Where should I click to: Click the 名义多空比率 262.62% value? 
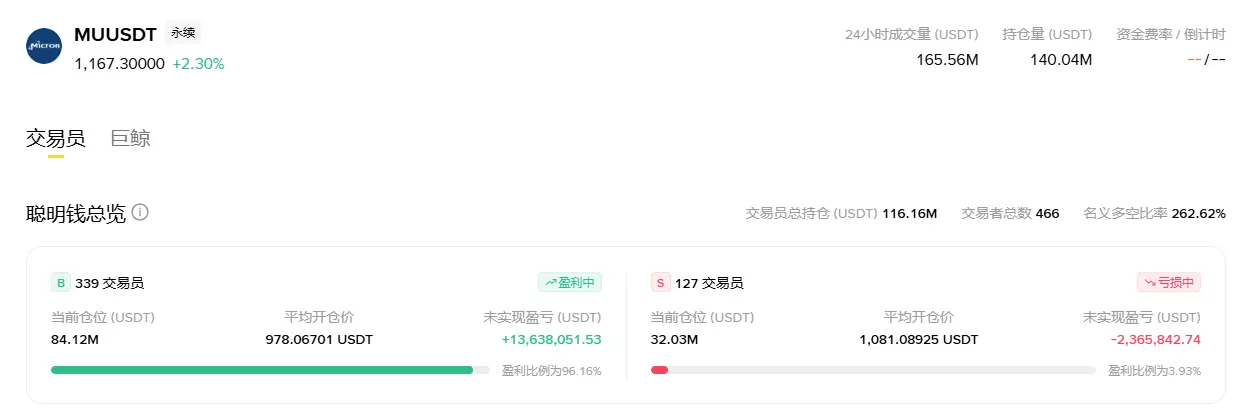1198,213
